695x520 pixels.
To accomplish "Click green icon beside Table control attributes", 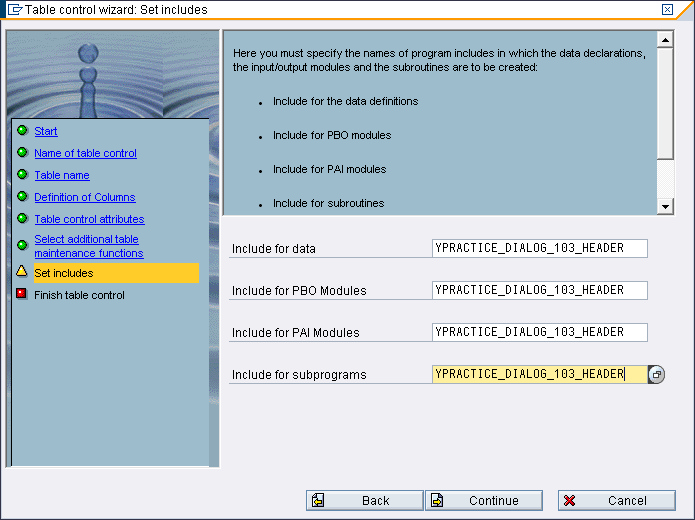I will pos(22,218).
